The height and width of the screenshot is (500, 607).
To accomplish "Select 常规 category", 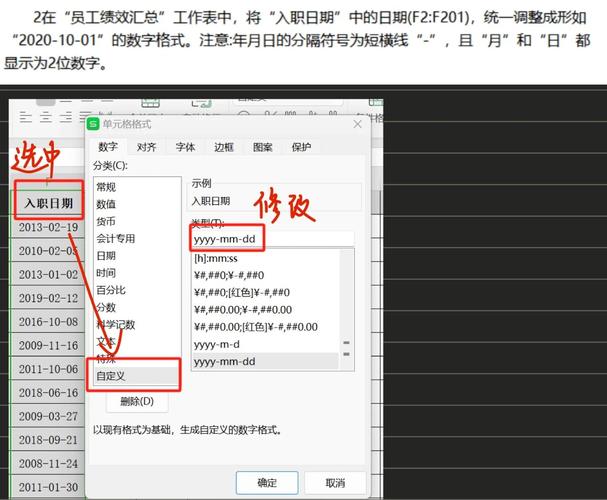I will [x=137, y=187].
